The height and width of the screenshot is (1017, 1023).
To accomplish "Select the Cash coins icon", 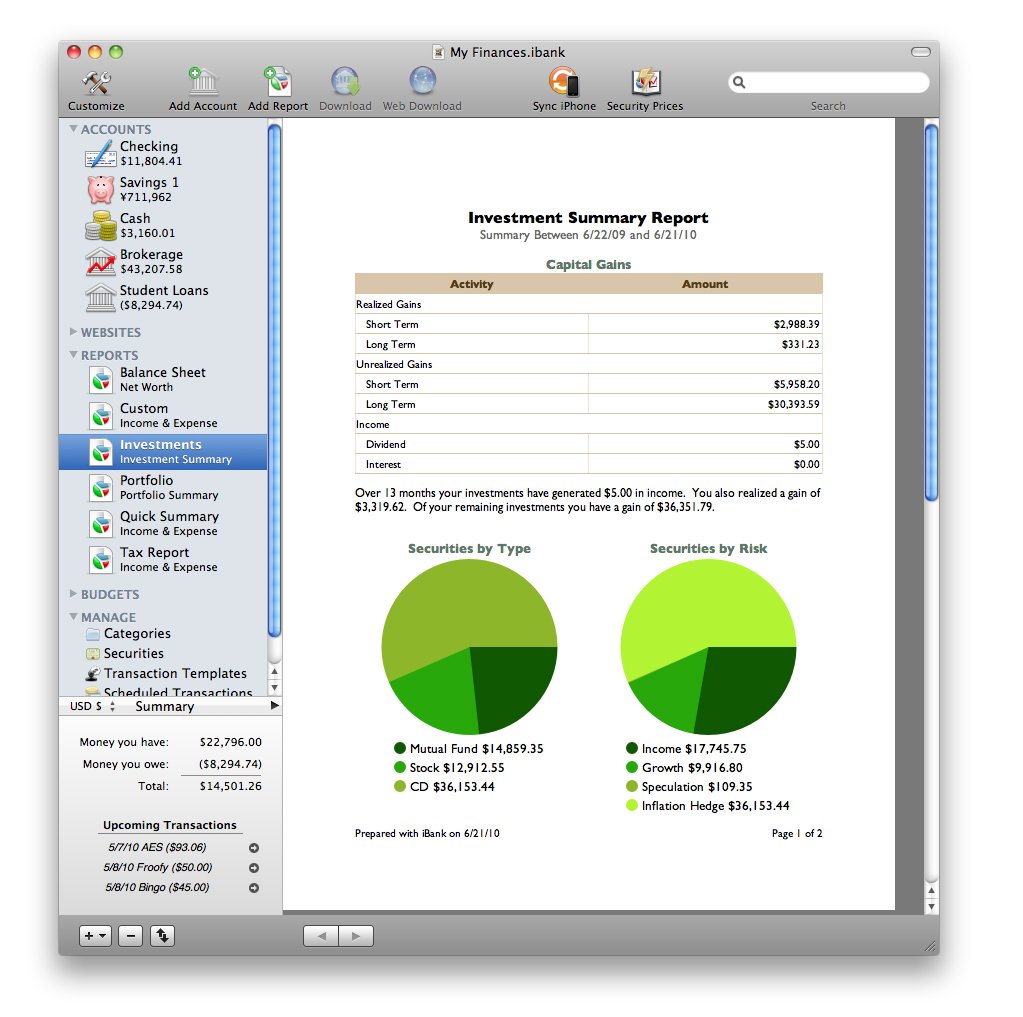I will click(100, 226).
